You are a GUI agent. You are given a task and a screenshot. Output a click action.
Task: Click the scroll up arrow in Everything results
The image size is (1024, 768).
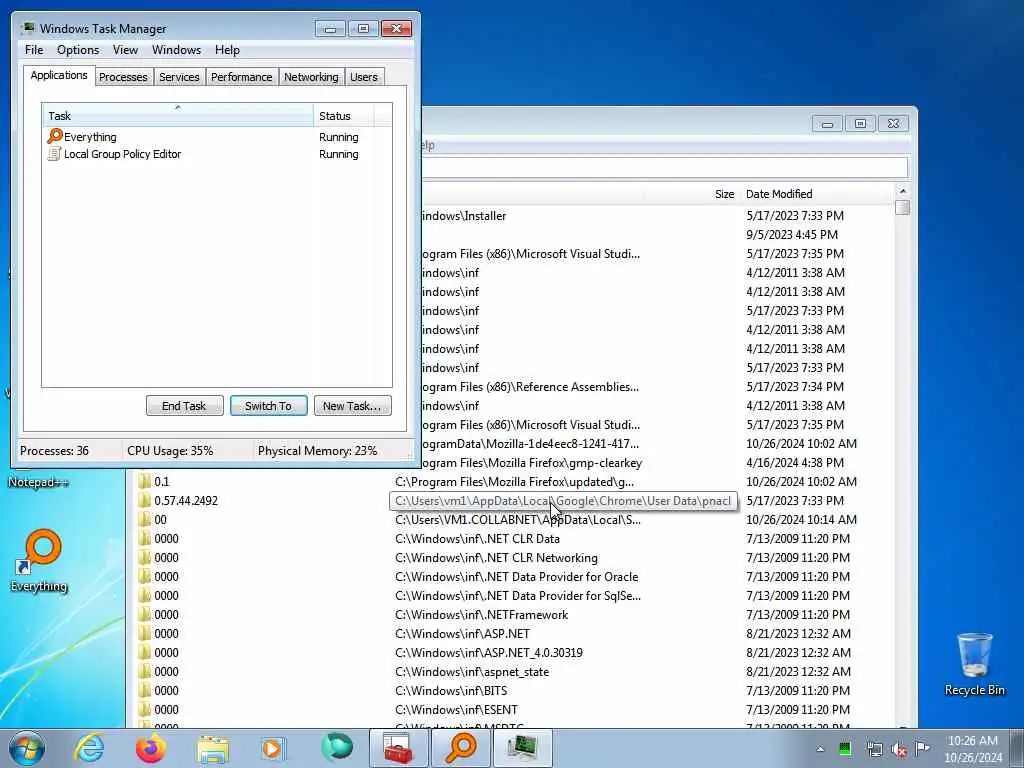coord(903,191)
